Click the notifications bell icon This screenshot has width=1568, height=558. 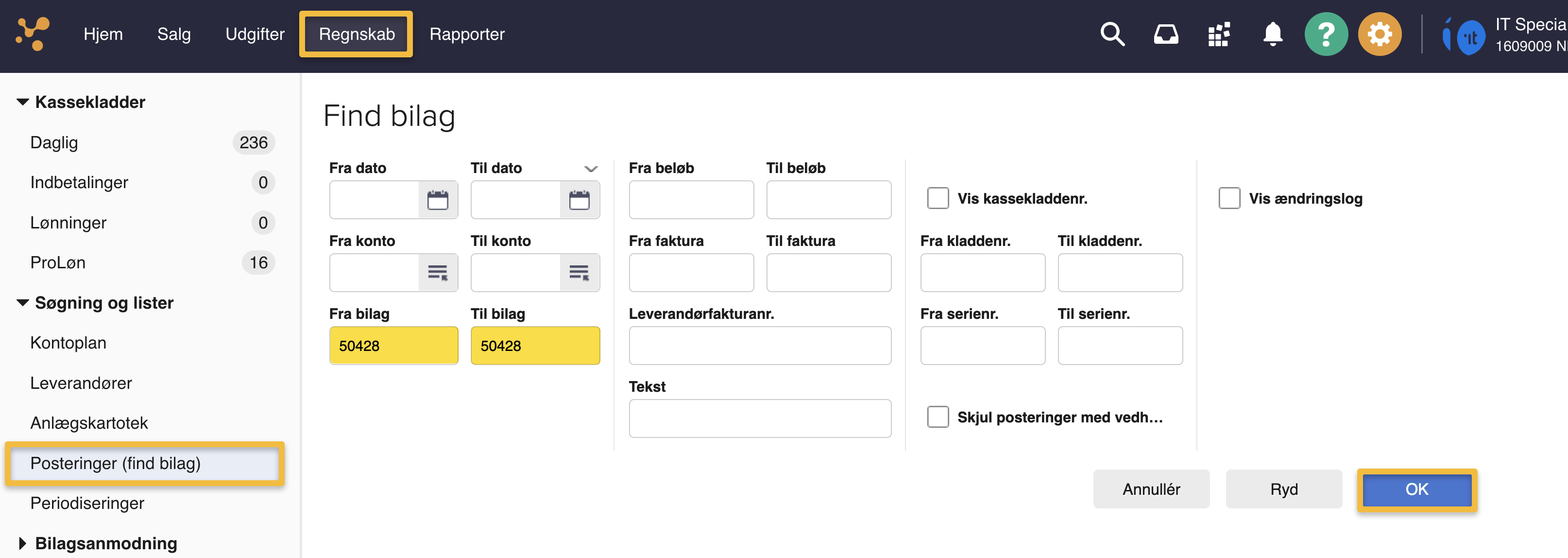click(x=1272, y=34)
